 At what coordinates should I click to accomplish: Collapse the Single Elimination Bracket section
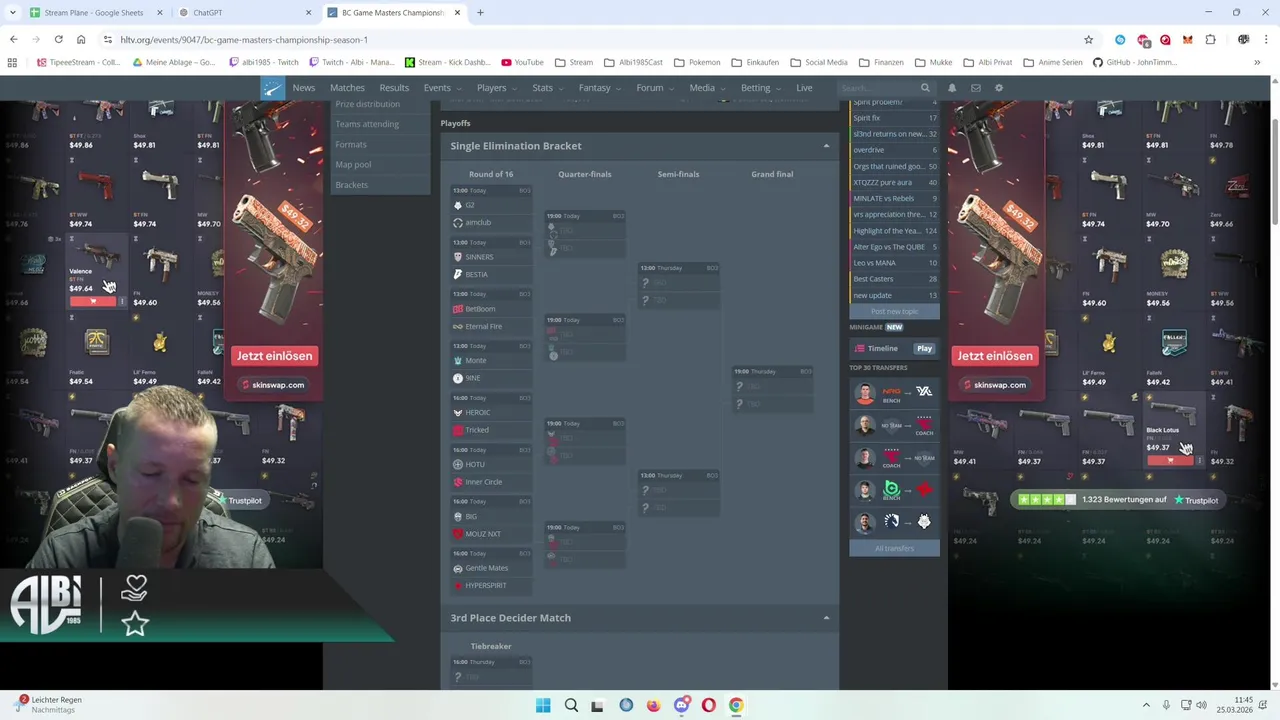(826, 146)
